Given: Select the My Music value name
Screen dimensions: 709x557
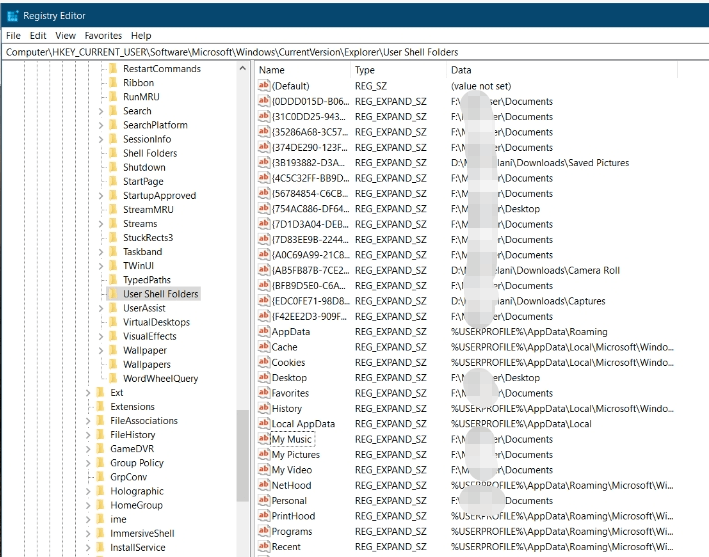Looking at the screenshot, I should point(292,439).
